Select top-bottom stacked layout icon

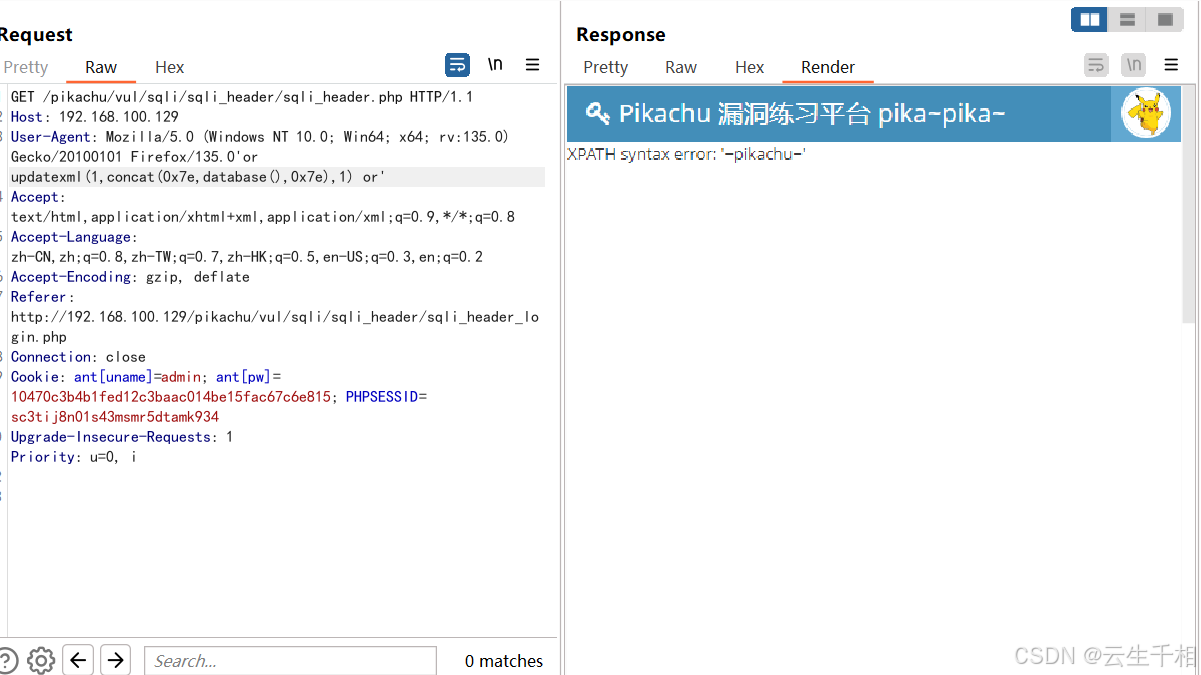coord(1127,19)
